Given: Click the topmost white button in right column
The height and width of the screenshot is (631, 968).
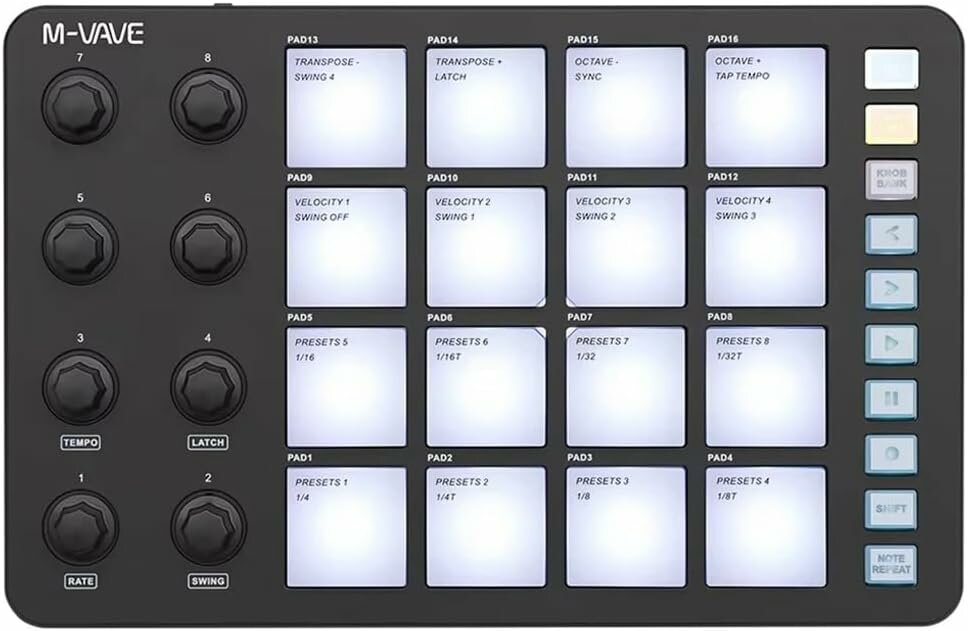Looking at the screenshot, I should [890, 68].
